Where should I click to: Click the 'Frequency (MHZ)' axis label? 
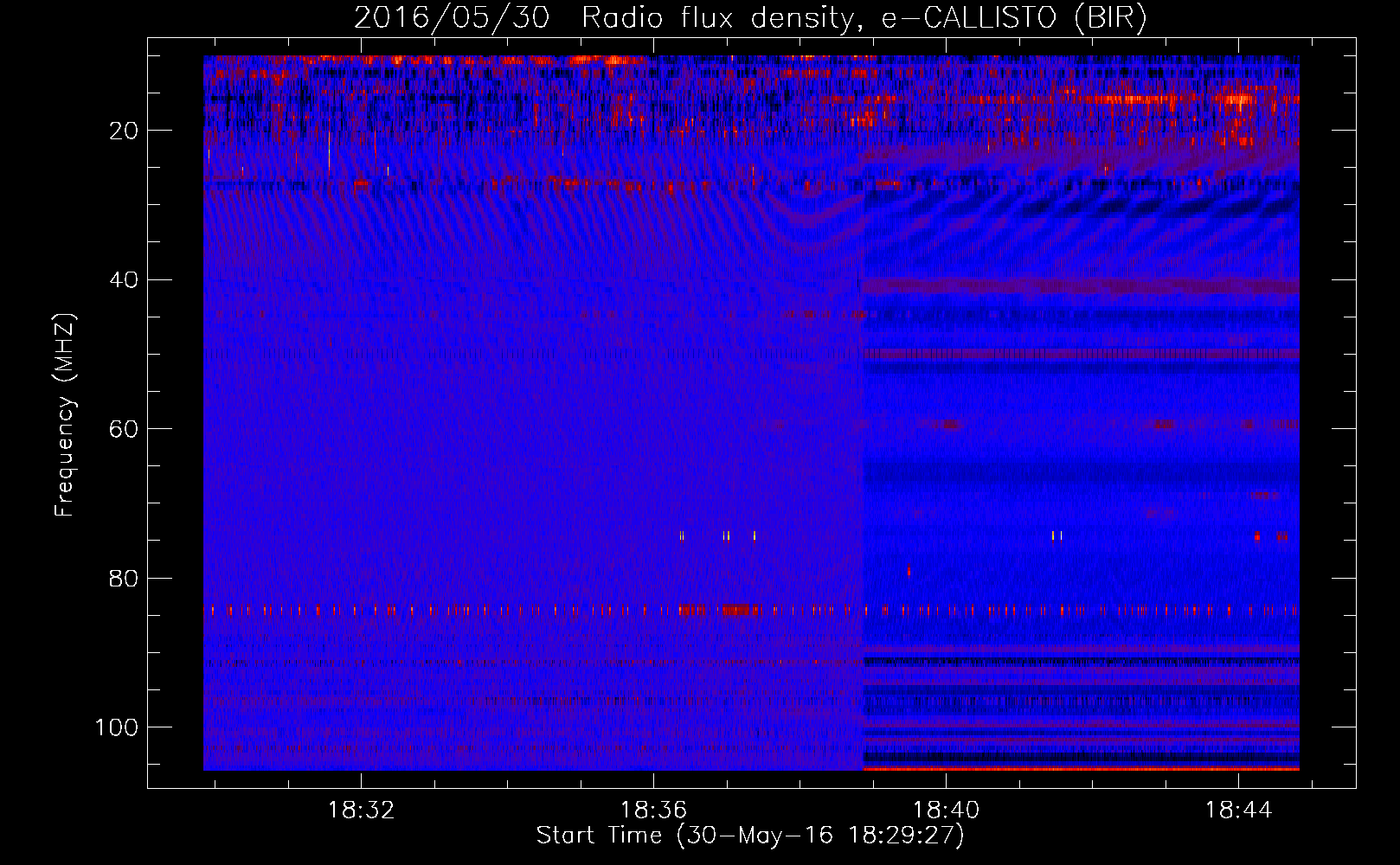[65, 415]
